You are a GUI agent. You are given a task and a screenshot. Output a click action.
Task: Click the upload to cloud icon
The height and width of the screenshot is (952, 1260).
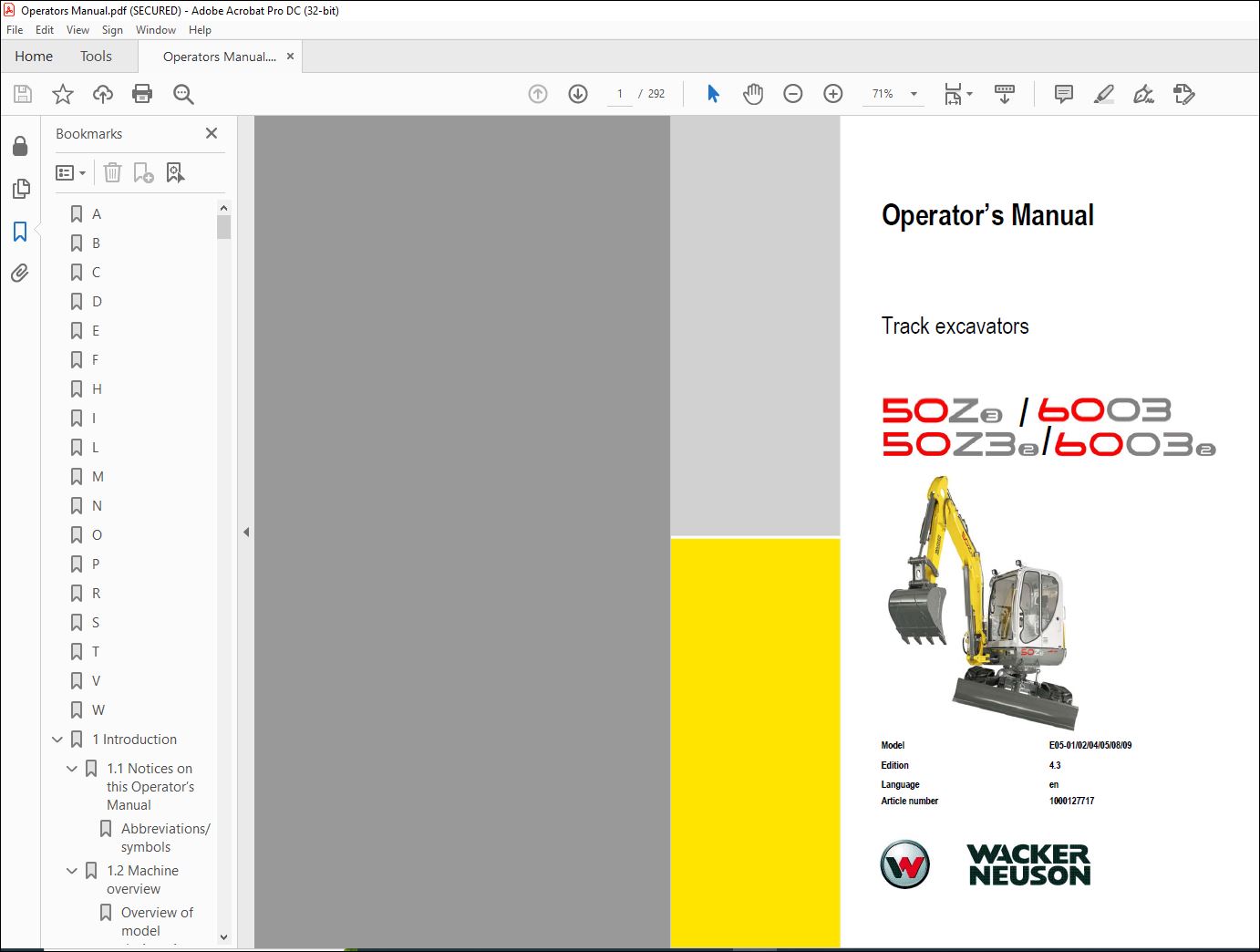click(x=103, y=94)
